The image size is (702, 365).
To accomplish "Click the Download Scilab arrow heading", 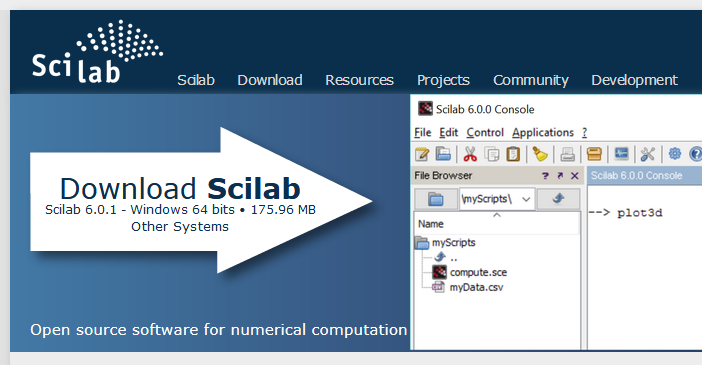I will click(180, 189).
